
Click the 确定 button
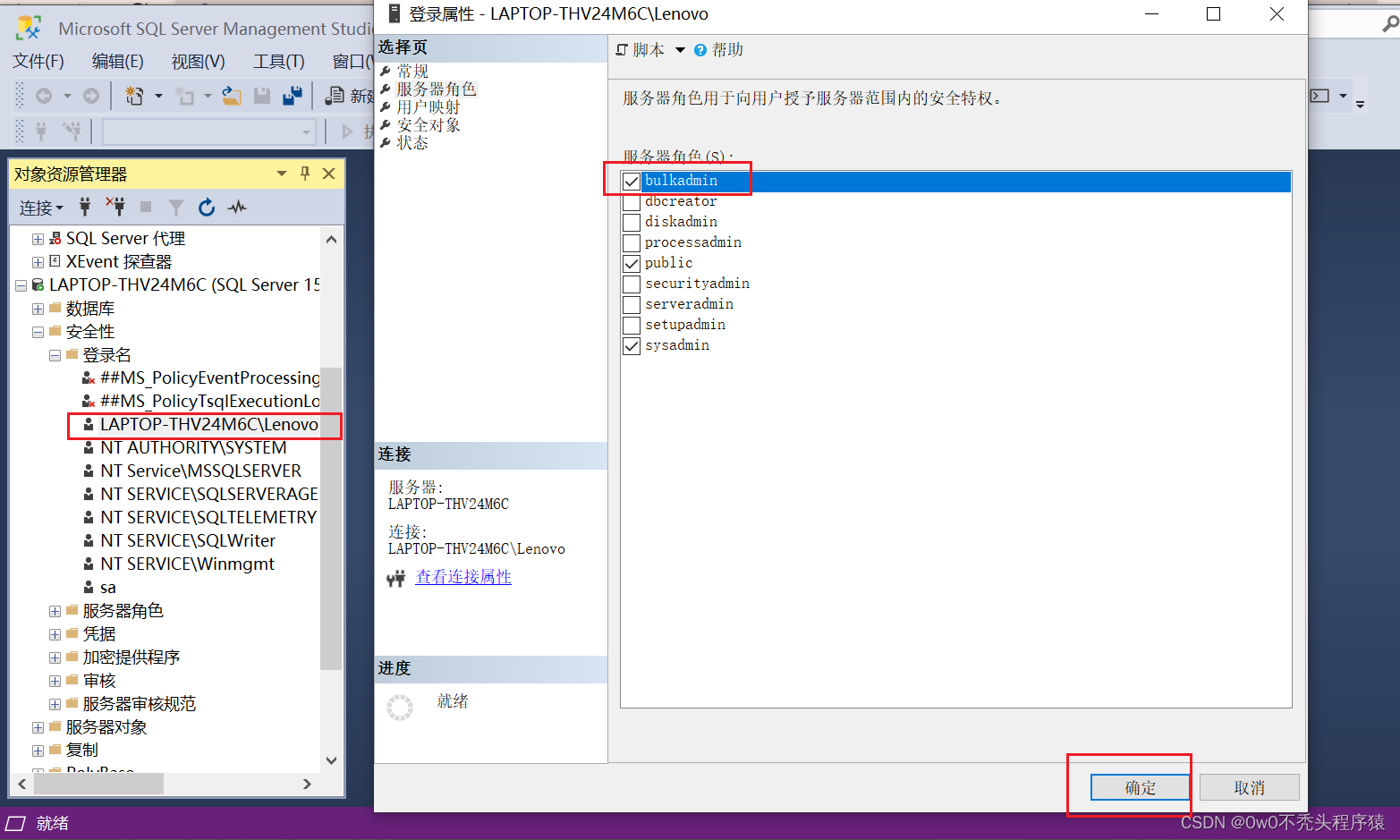(x=1141, y=787)
